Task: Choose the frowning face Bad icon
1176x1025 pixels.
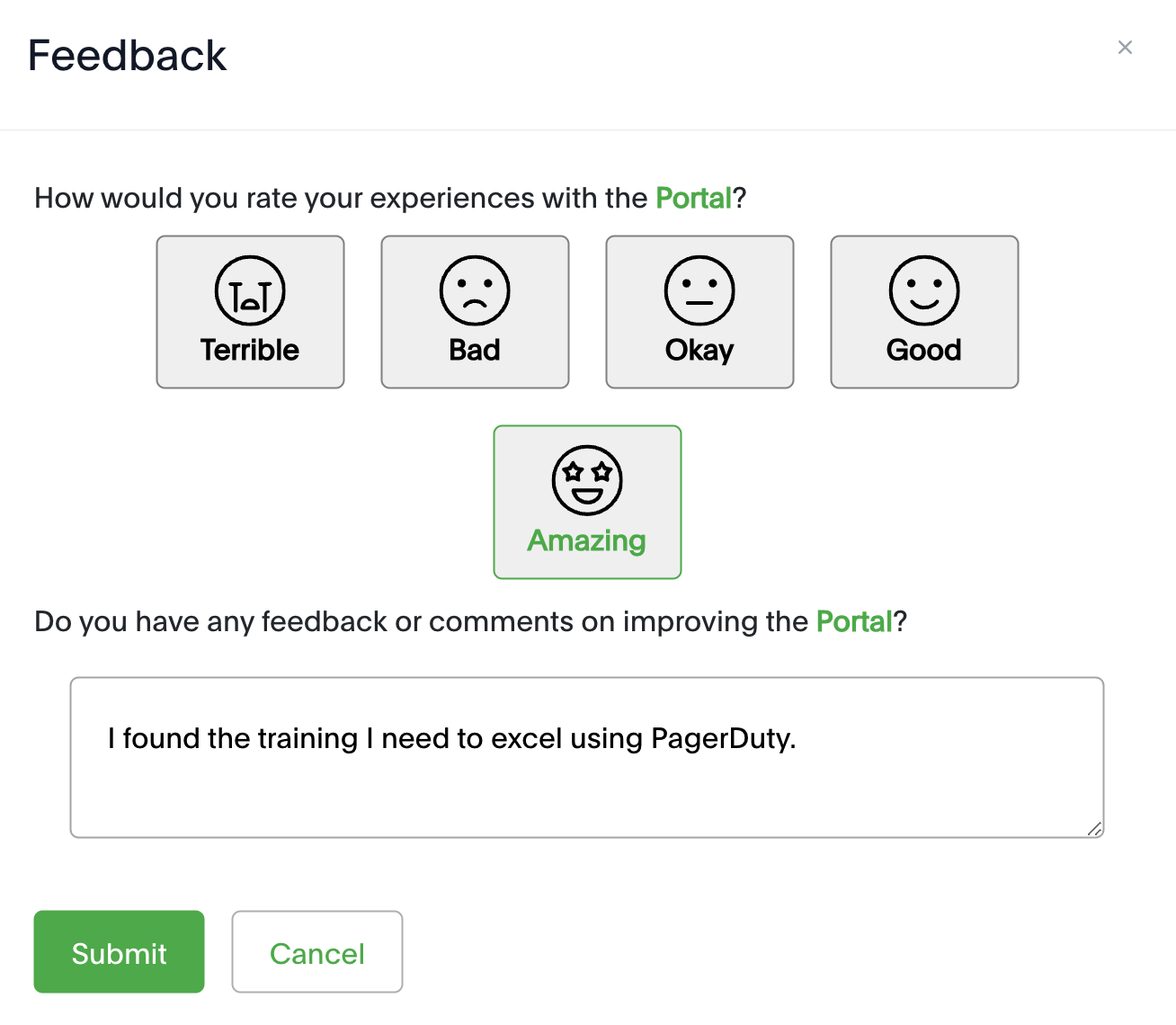Action: pyautogui.click(x=475, y=290)
